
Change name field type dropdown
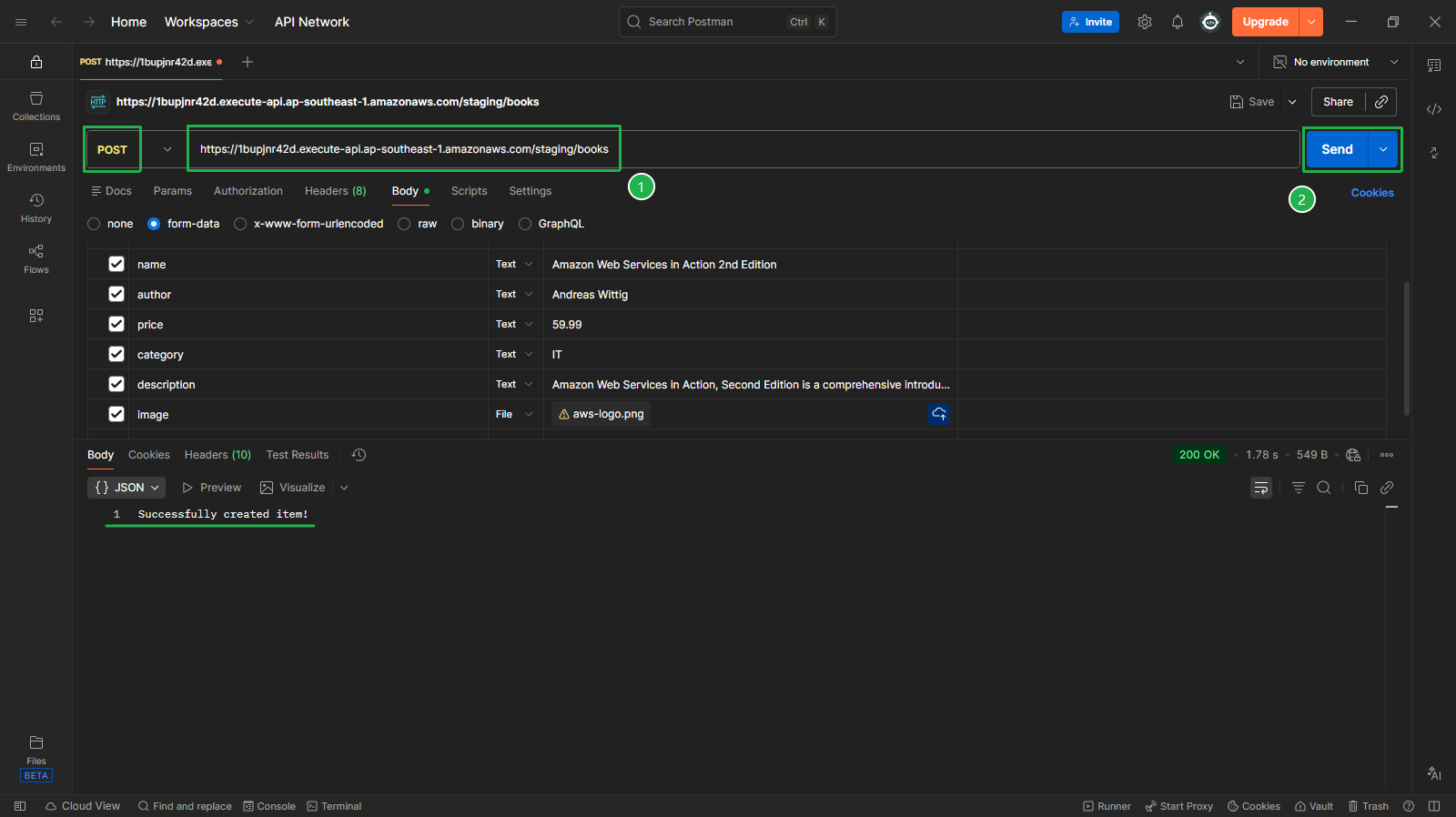point(514,264)
